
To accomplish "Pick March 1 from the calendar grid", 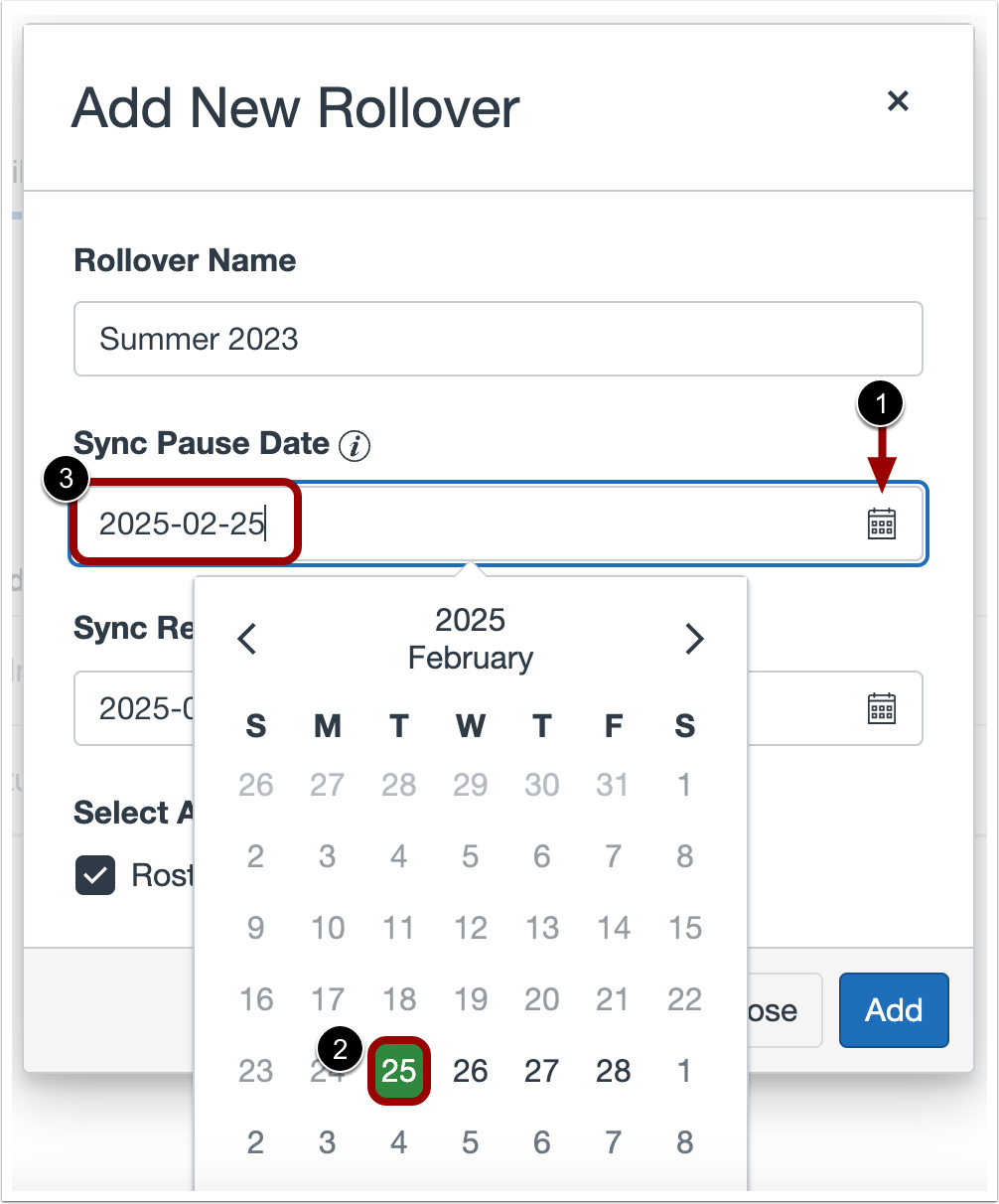I will pos(684,1071).
